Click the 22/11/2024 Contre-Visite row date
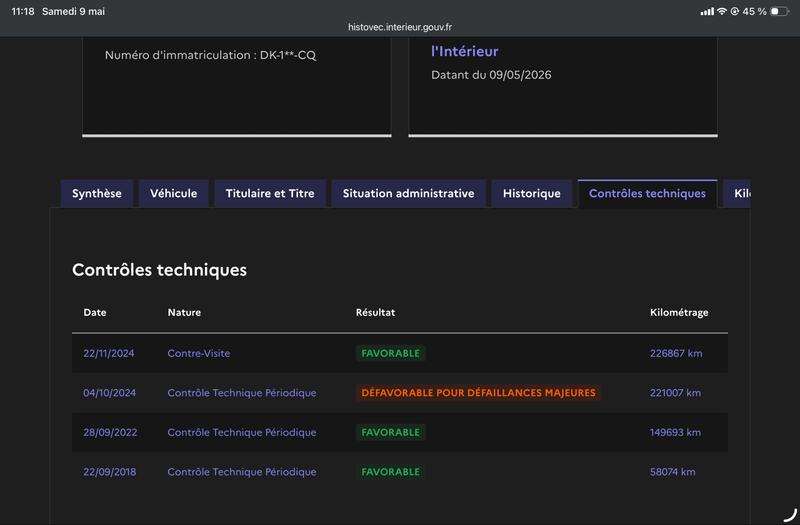The width and height of the screenshot is (800, 525). coord(109,353)
